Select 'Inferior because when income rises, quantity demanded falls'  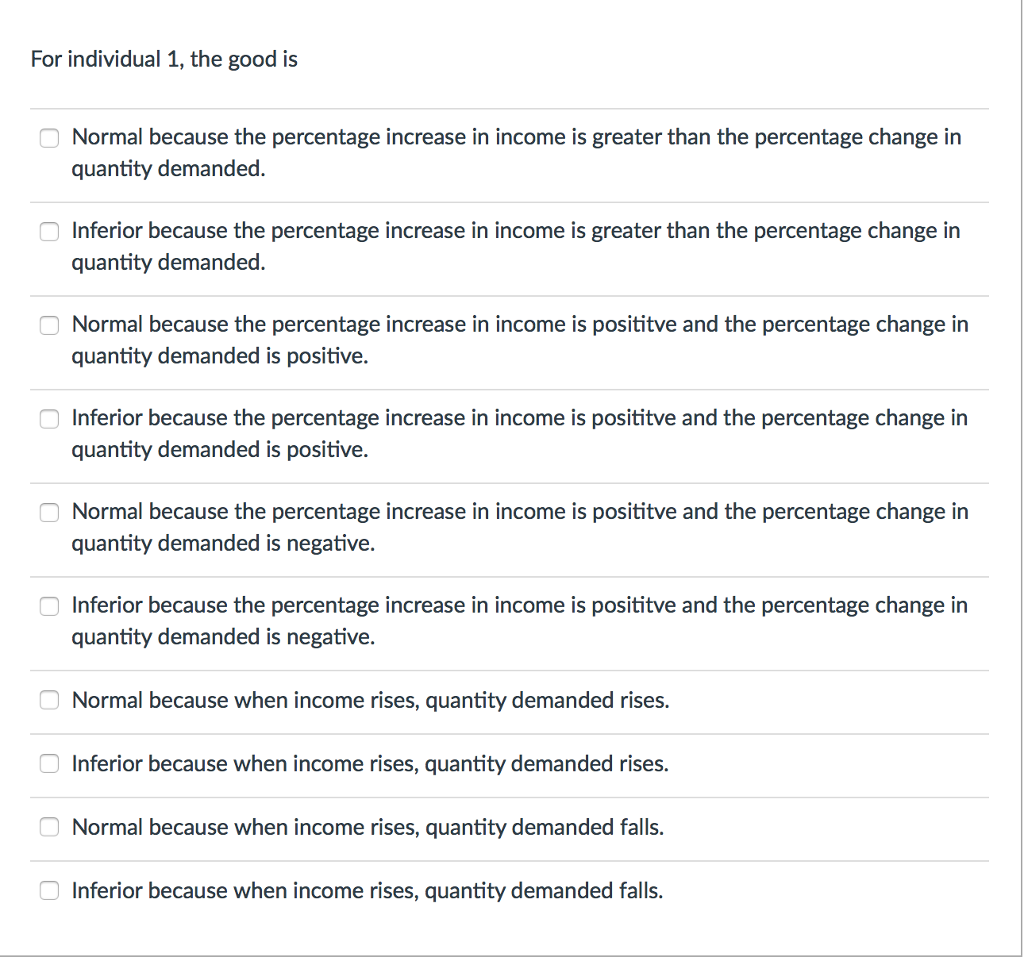49,890
